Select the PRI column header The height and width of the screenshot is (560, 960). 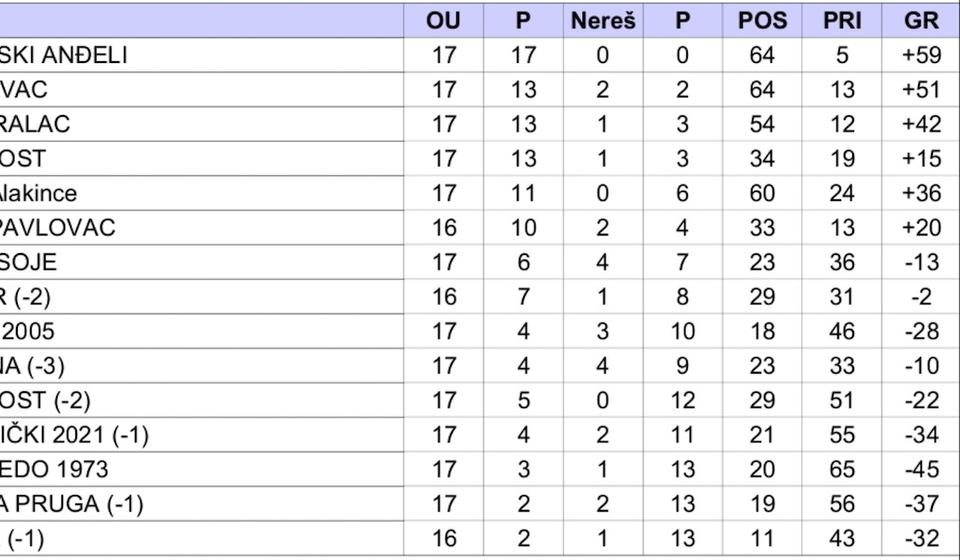coord(842,20)
